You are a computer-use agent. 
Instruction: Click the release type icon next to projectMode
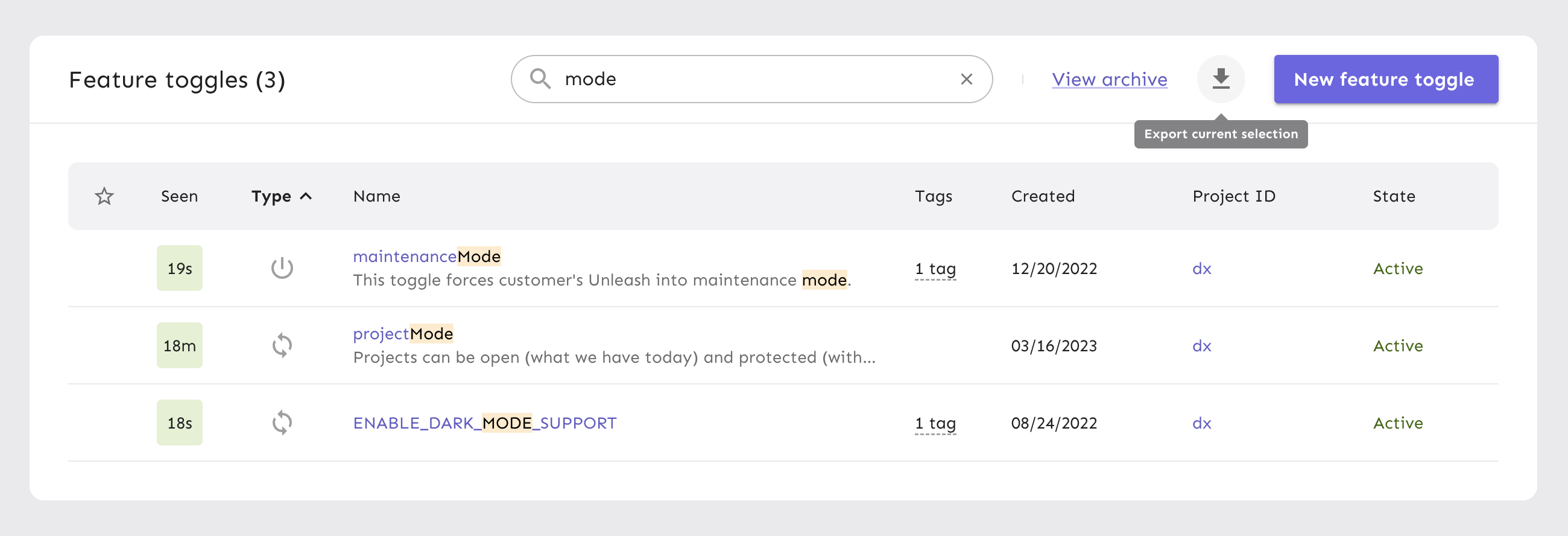282,345
